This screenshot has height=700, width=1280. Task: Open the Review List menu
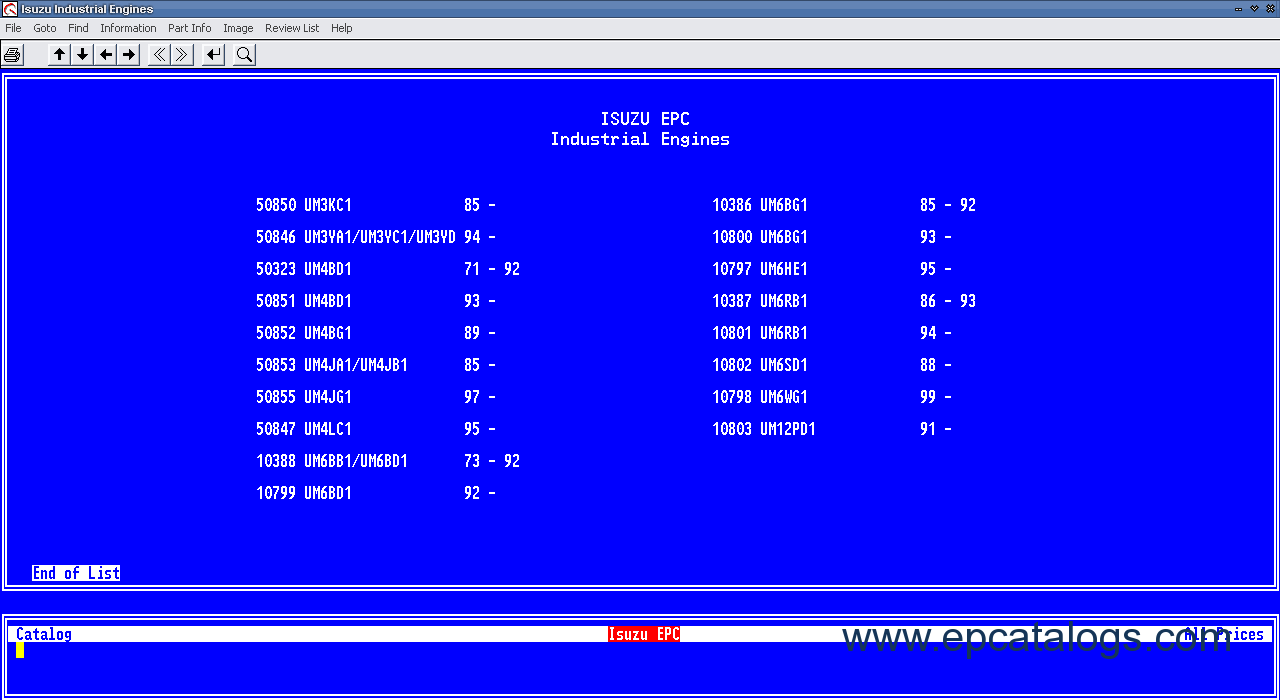pos(292,28)
